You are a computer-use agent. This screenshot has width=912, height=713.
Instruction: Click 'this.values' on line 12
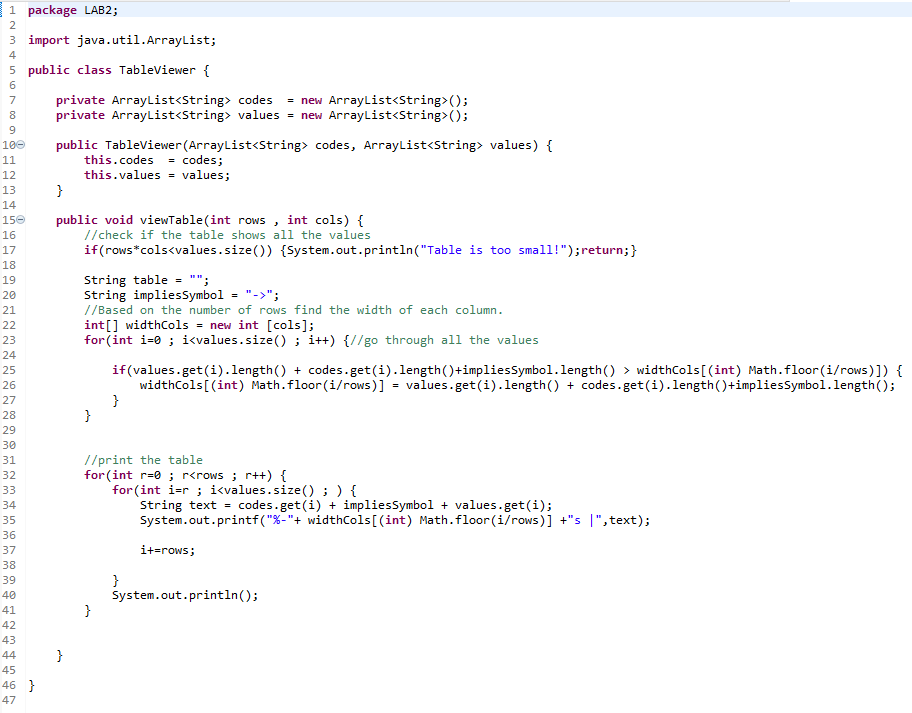(x=122, y=175)
